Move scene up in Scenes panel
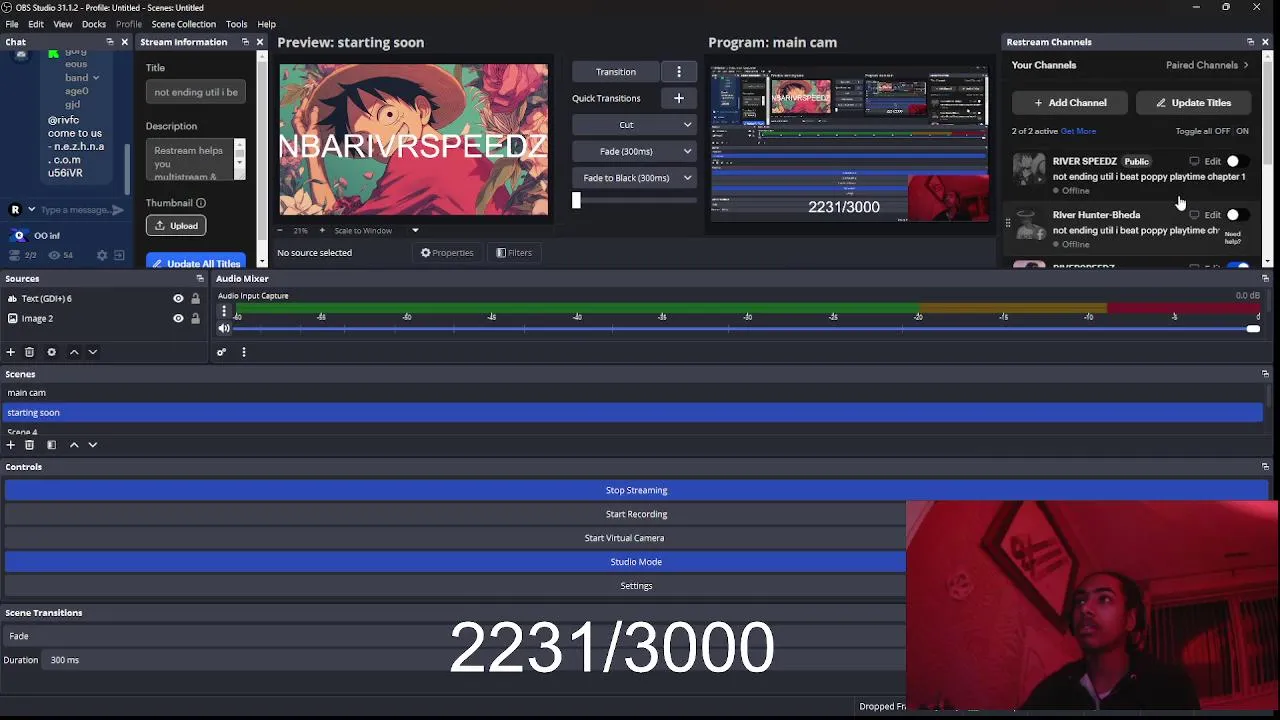The width and height of the screenshot is (1280, 720). point(74,445)
